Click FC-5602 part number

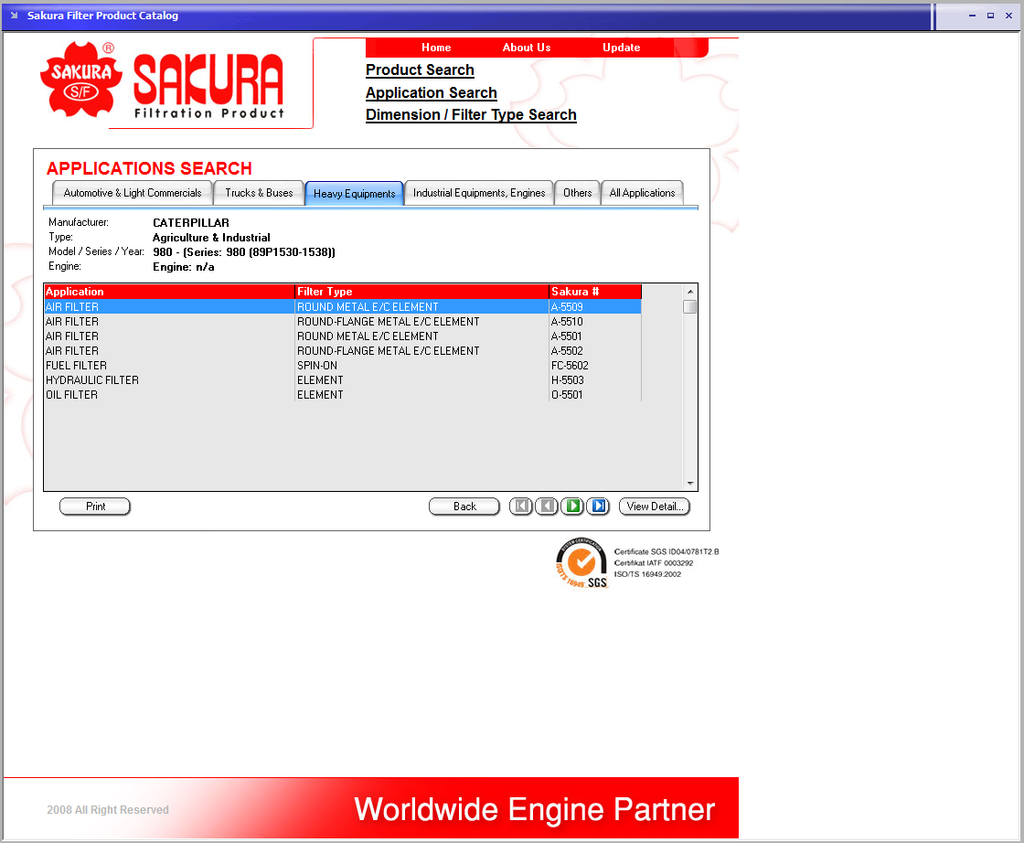pyautogui.click(x=569, y=366)
